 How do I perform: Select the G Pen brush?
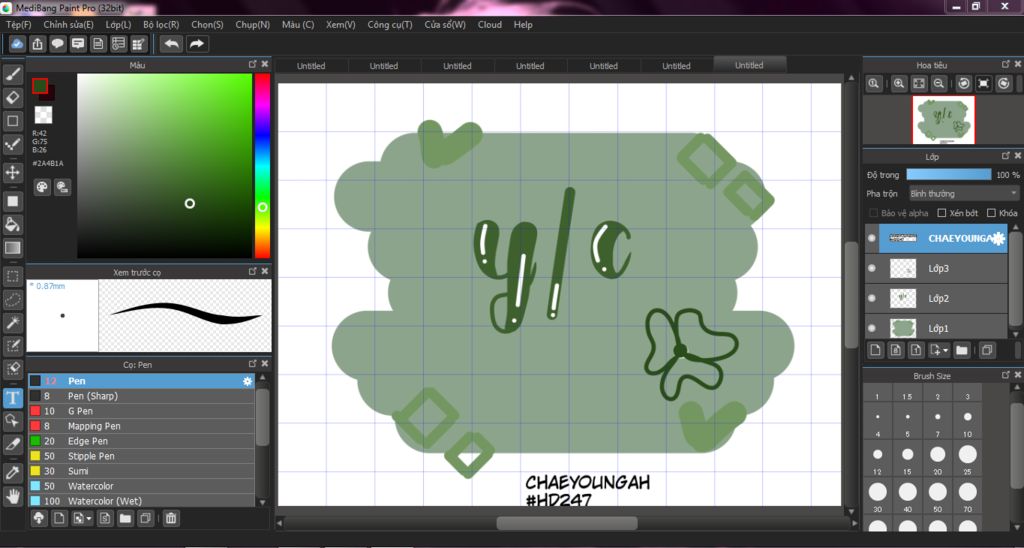click(141, 411)
